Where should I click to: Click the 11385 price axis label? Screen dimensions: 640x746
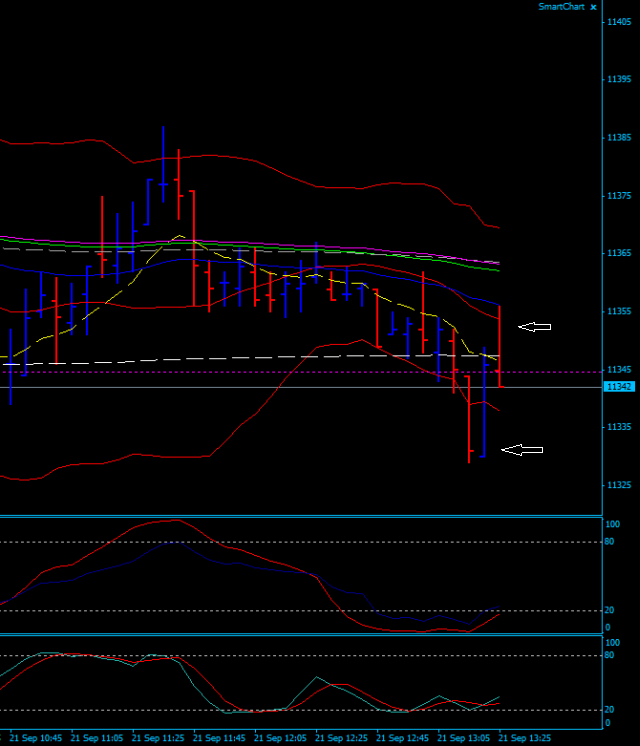pyautogui.click(x=619, y=137)
